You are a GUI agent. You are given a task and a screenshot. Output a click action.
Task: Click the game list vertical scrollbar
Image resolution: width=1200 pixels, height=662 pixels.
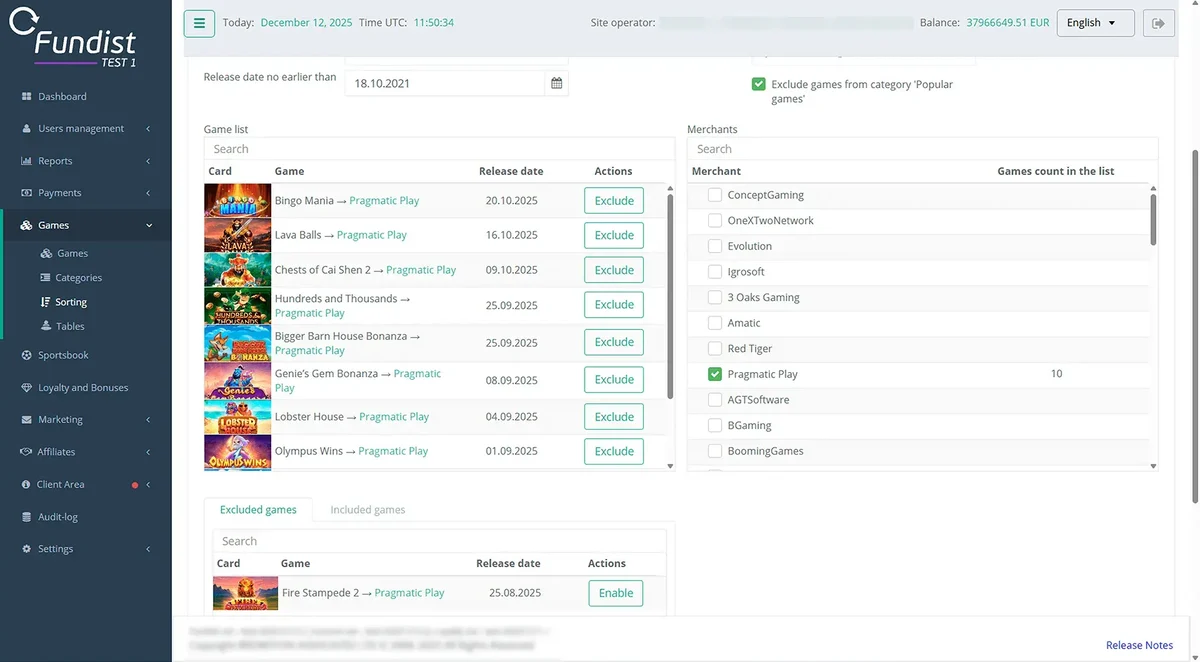(x=670, y=295)
